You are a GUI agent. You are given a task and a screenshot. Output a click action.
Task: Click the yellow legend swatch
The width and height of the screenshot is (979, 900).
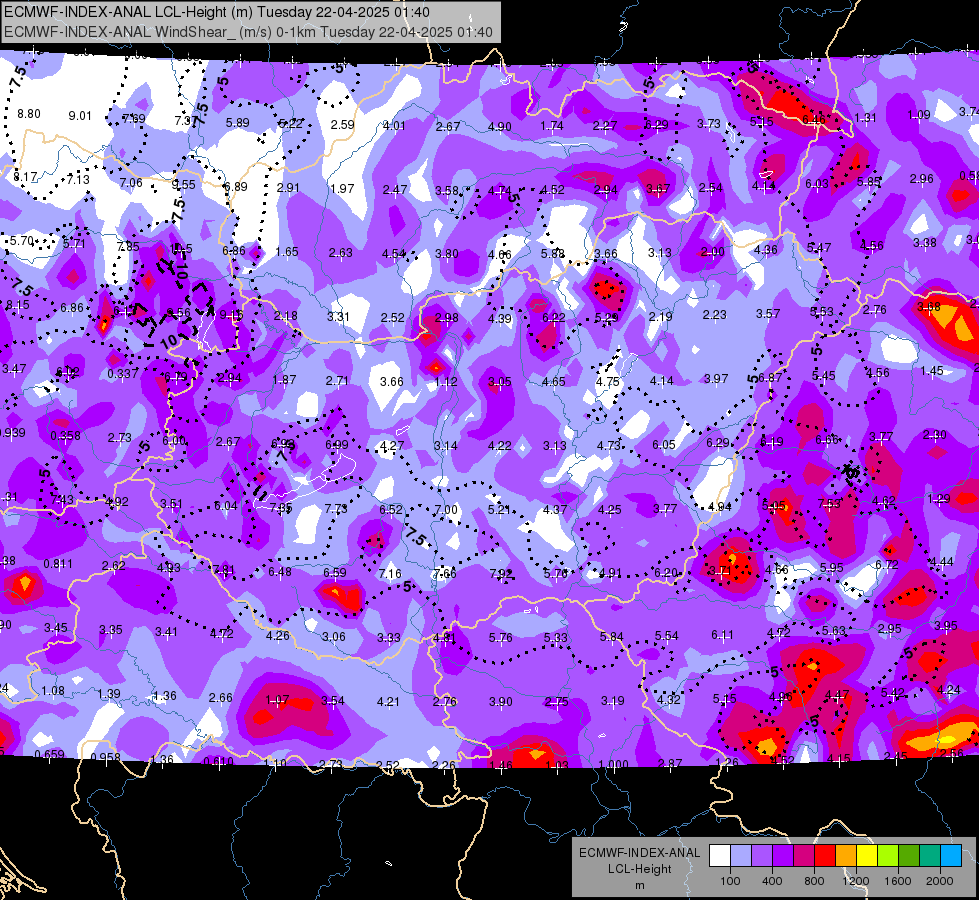(867, 856)
